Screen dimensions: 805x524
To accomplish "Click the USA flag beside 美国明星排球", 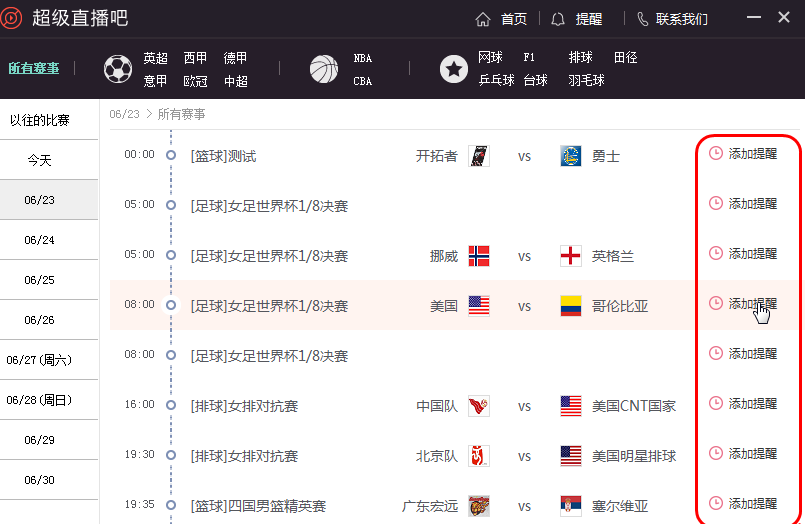I will coord(570,456).
